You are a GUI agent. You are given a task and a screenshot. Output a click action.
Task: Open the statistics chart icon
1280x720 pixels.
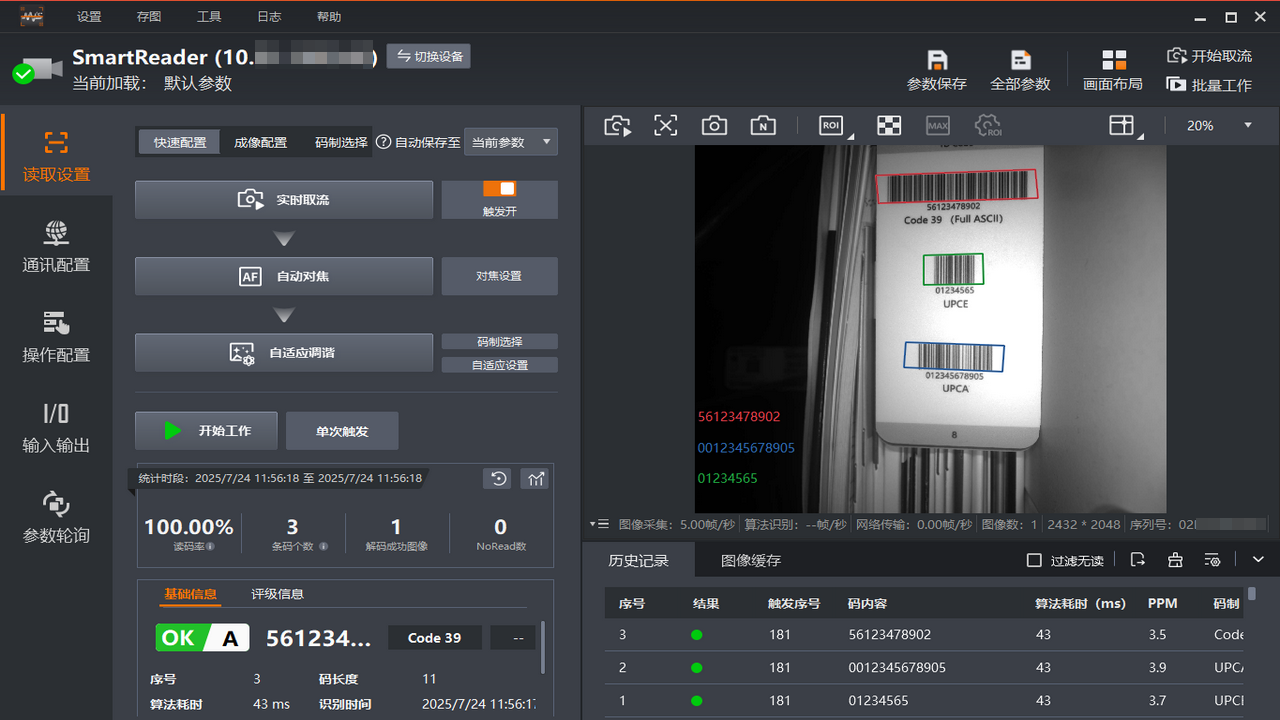[x=535, y=479]
